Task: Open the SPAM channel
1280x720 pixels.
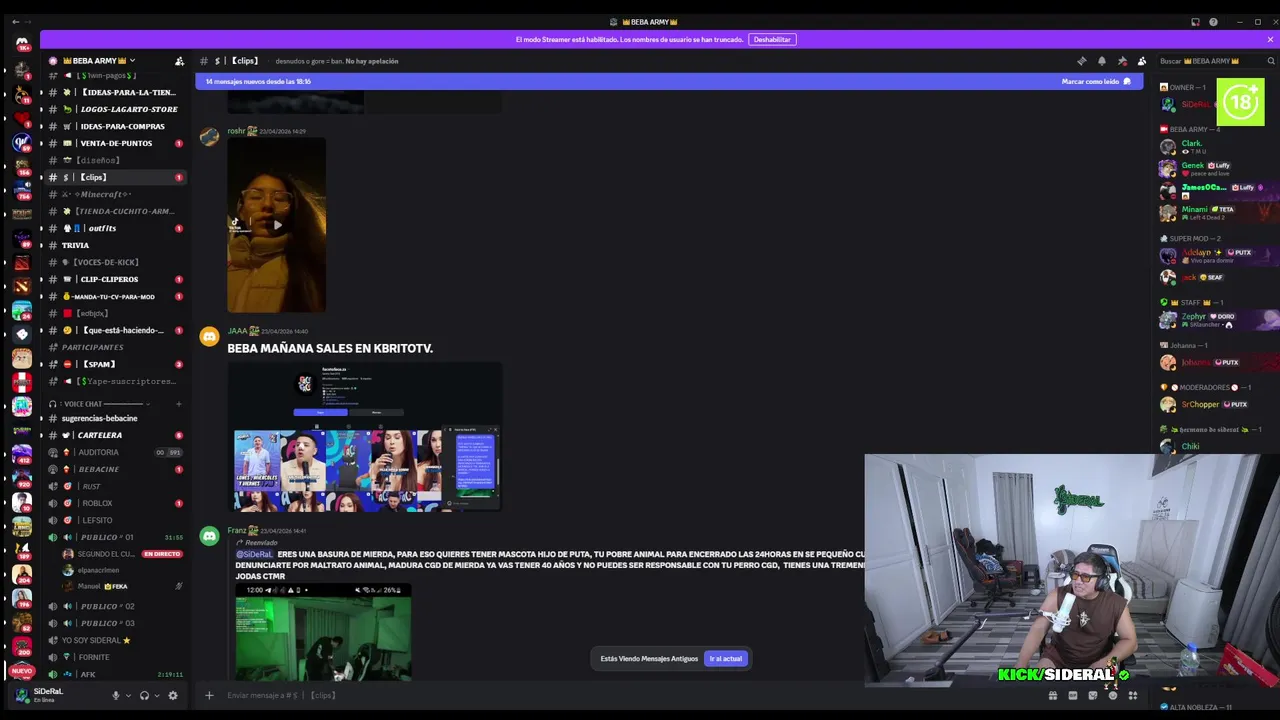Action: point(114,364)
